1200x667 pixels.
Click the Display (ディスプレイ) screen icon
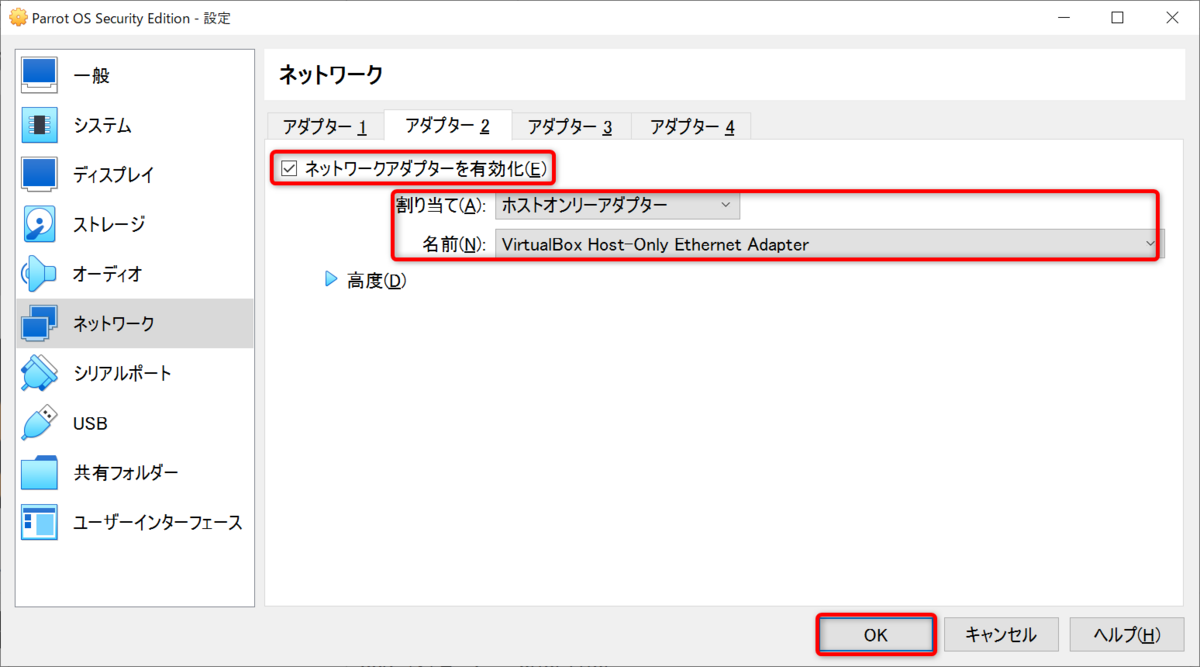pyautogui.click(x=40, y=174)
